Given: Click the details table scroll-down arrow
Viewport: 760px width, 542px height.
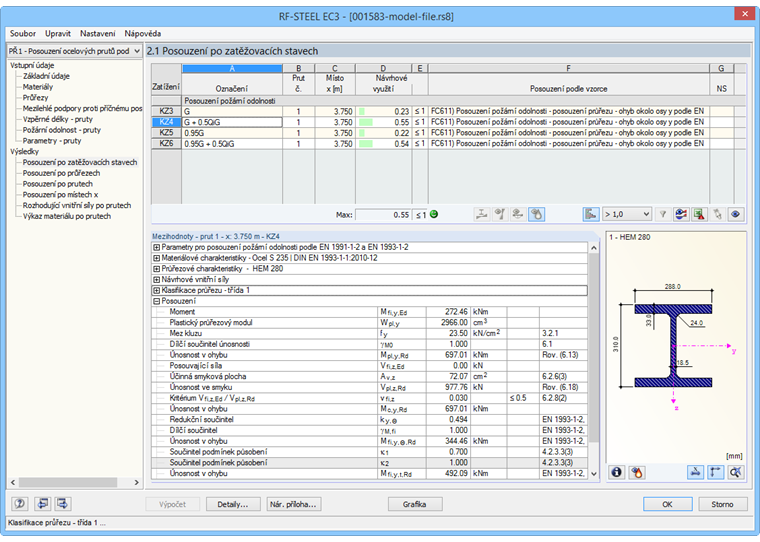Looking at the screenshot, I should [594, 474].
